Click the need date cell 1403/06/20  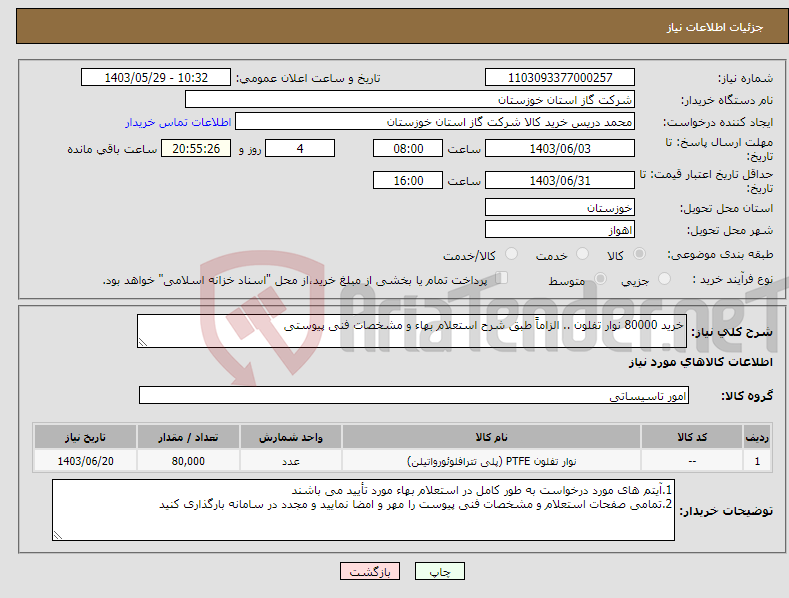pos(85,461)
